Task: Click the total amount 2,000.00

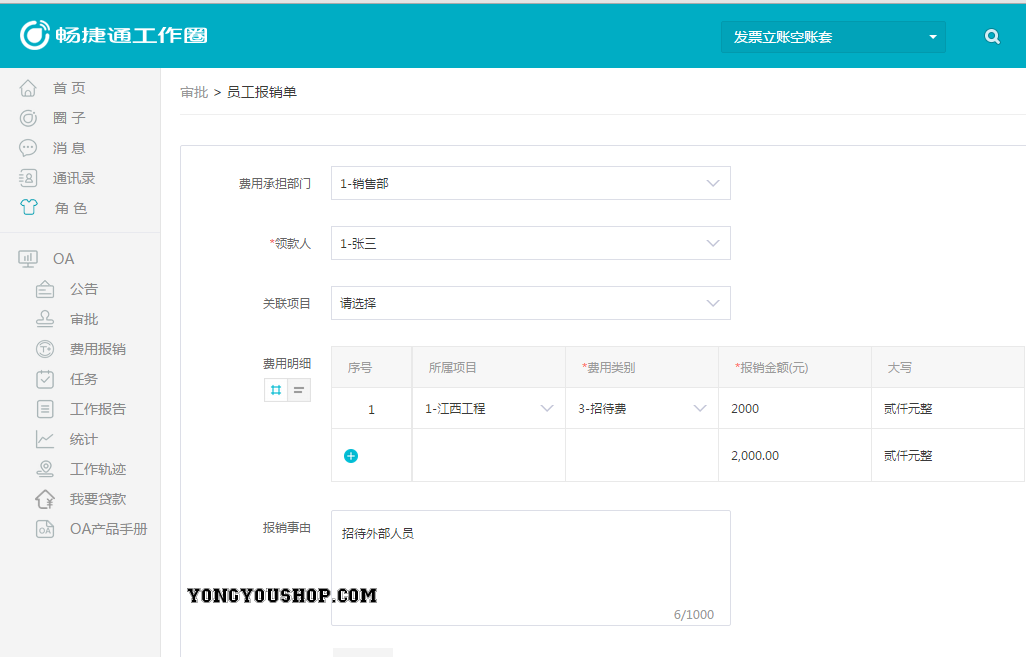Action: [x=754, y=455]
